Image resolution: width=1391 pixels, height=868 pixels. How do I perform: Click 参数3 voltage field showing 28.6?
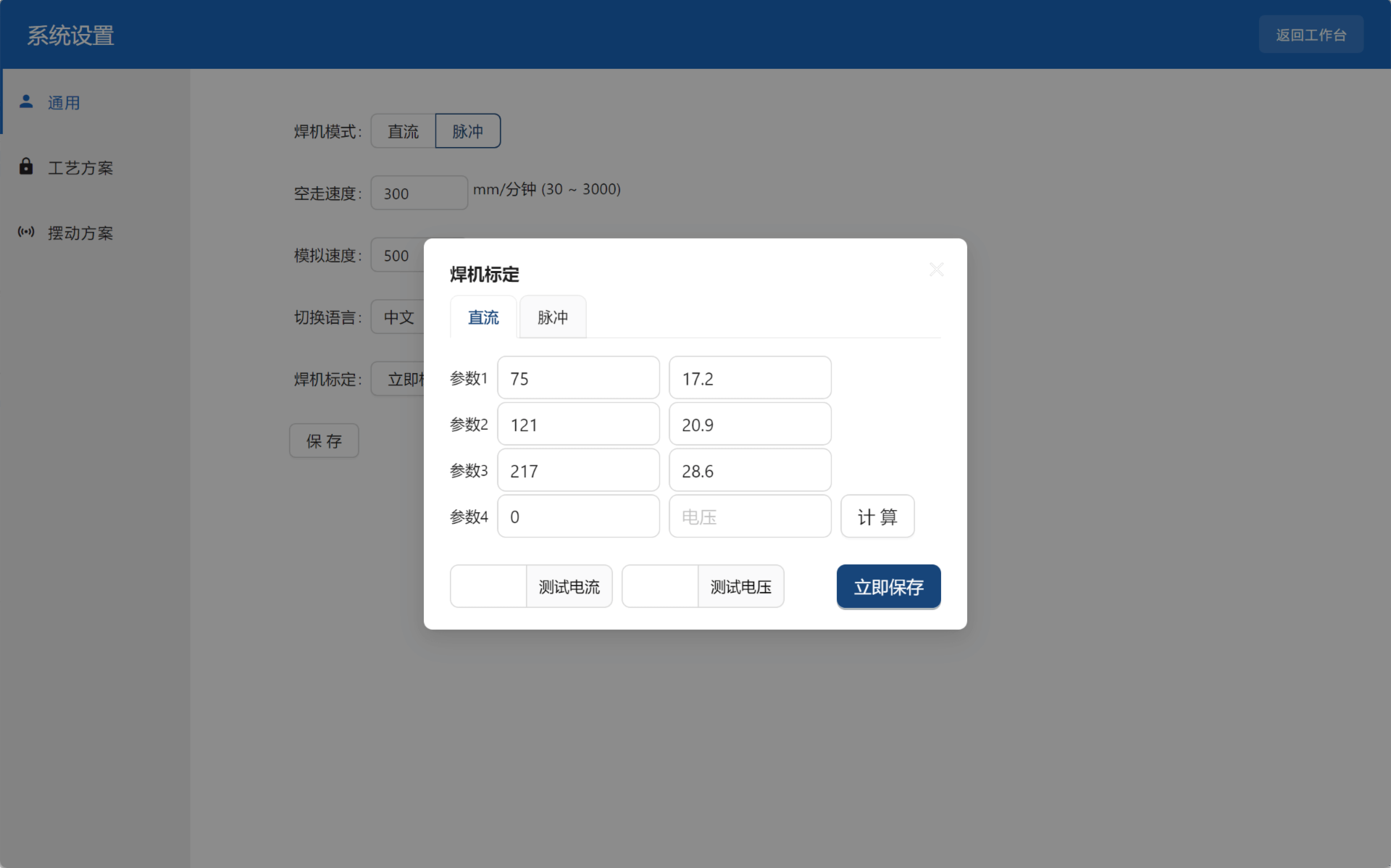749,471
